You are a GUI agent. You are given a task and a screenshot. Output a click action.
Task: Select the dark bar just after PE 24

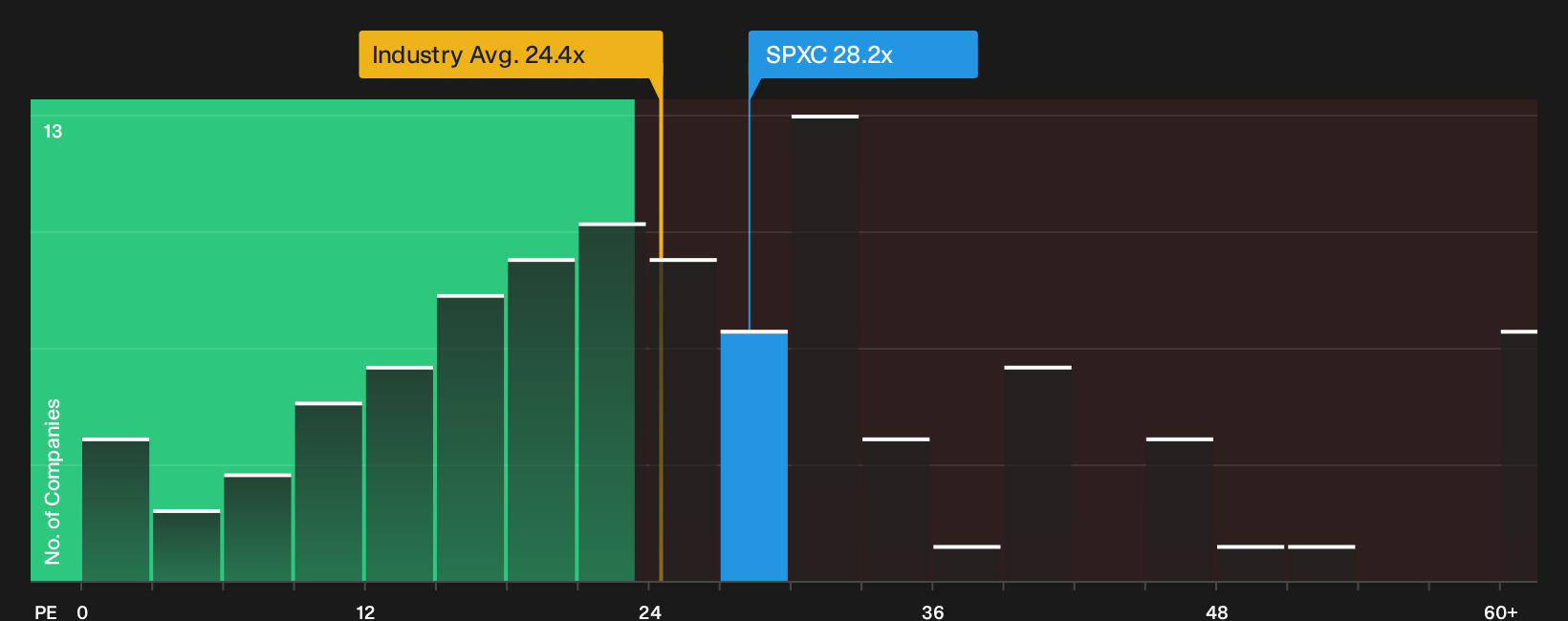click(684, 419)
